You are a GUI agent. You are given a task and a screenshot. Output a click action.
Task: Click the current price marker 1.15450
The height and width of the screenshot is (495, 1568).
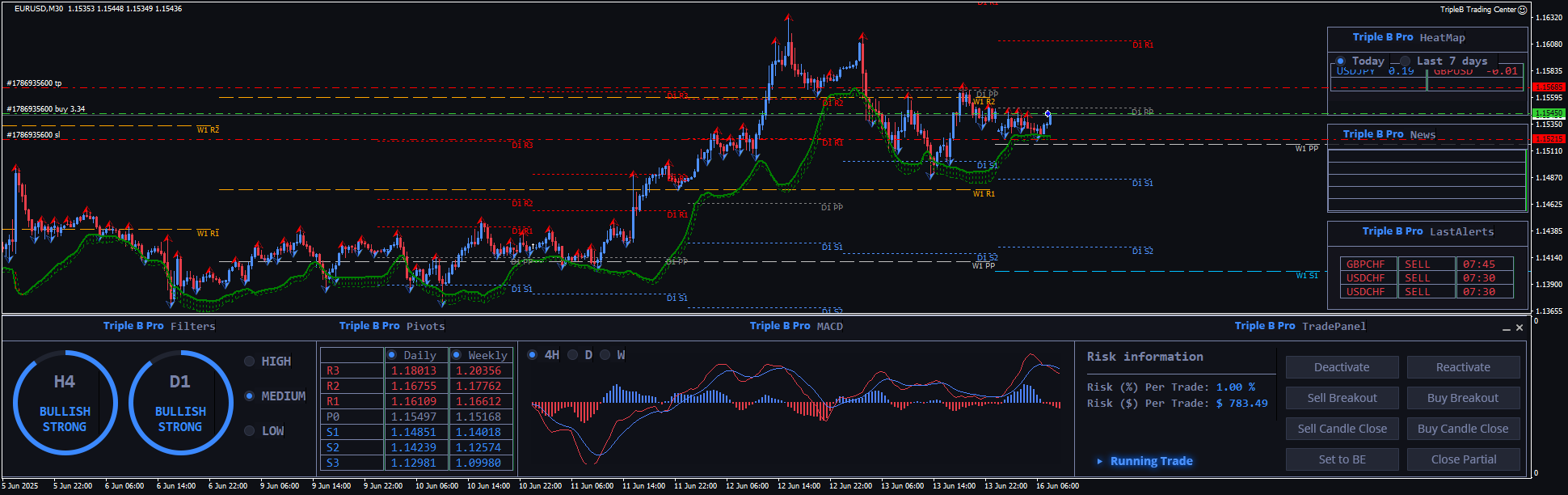point(1549,114)
